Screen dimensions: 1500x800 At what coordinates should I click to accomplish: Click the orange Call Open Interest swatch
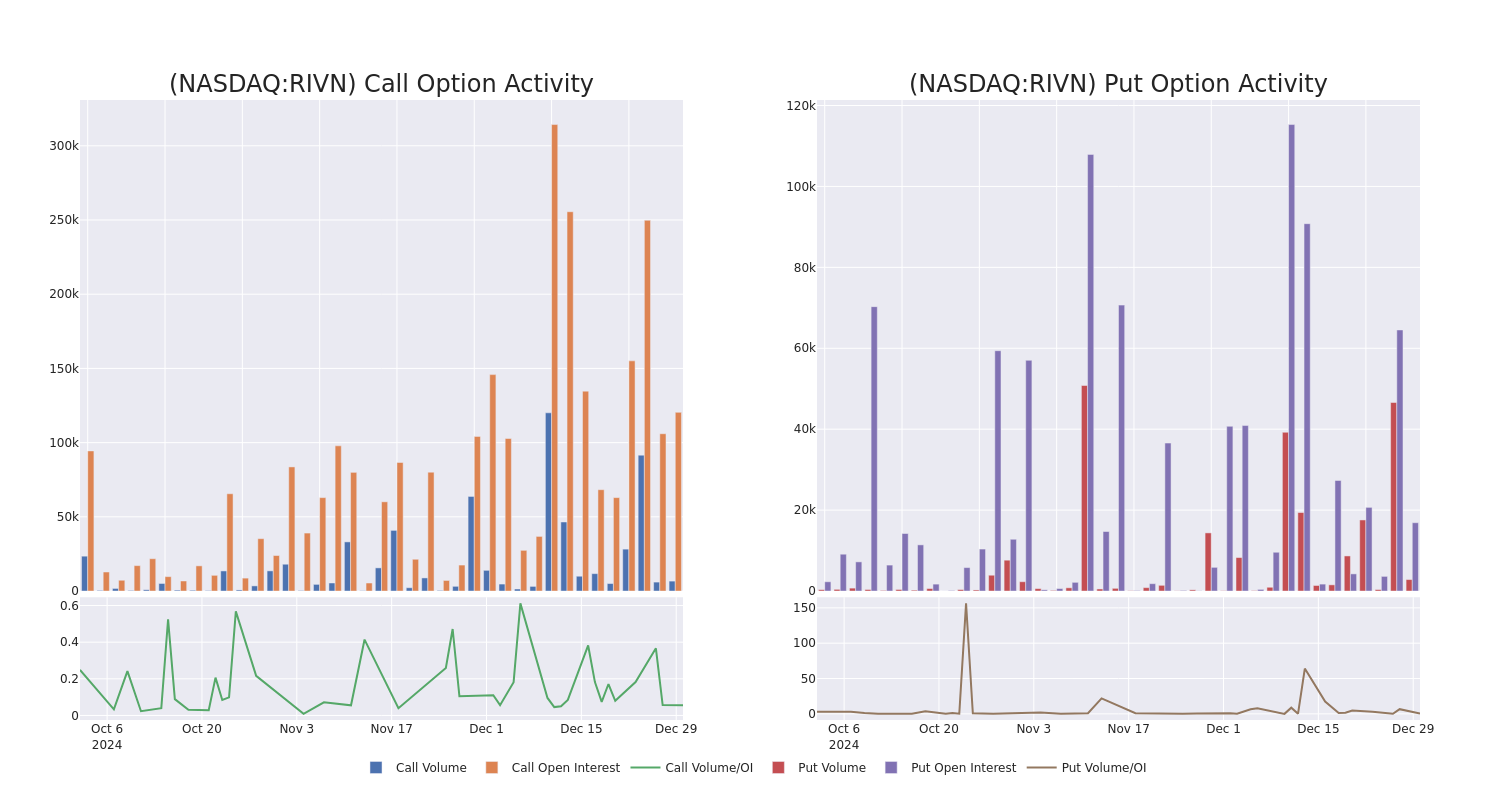pyautogui.click(x=492, y=768)
